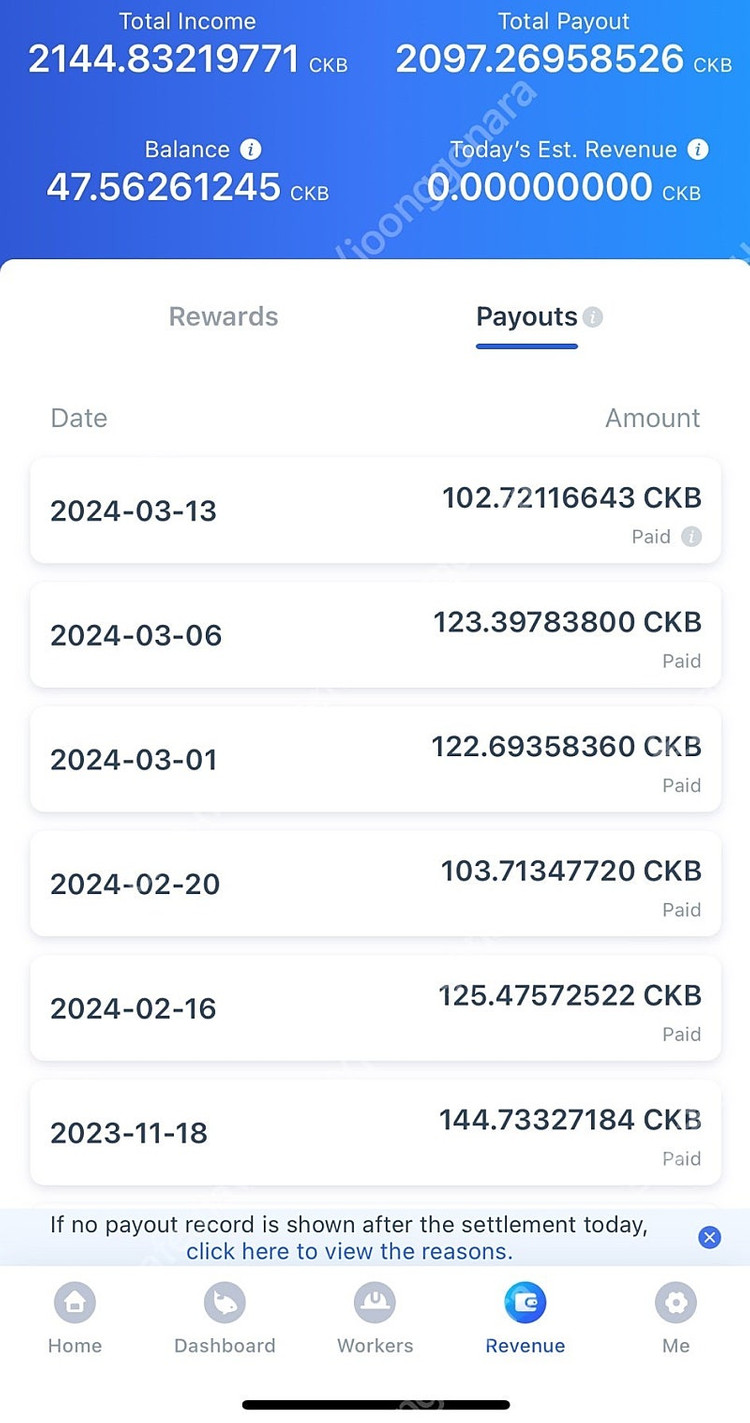Viewport: 750px width, 1423px height.
Task: Open the Dashboard icon in bottom bar
Action: click(x=225, y=1303)
